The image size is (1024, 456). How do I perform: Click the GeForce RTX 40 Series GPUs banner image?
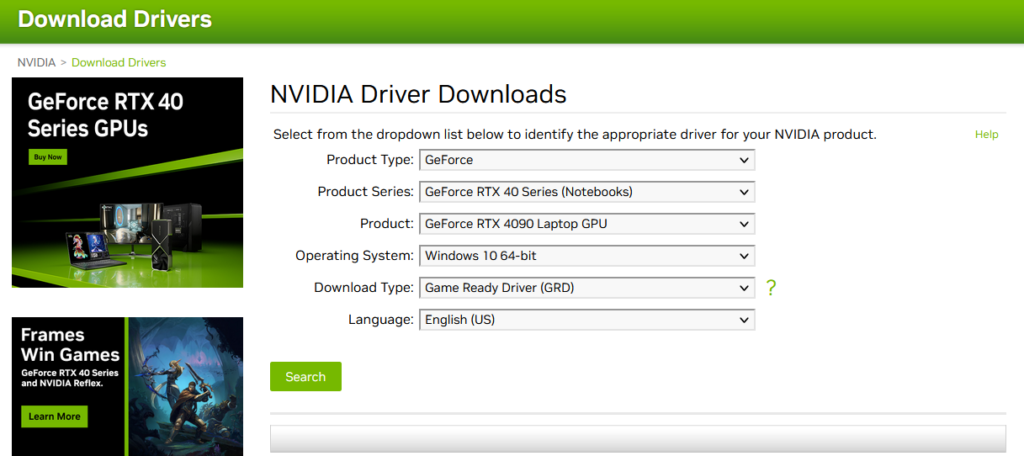(x=127, y=182)
